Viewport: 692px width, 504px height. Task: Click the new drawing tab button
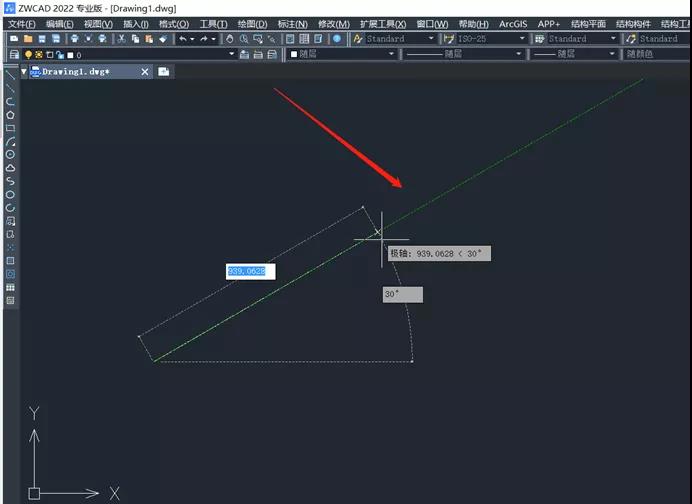164,71
